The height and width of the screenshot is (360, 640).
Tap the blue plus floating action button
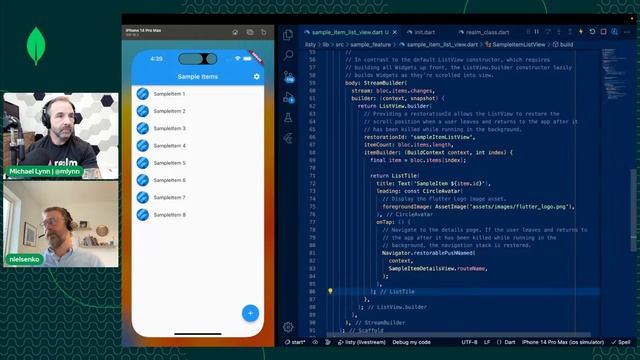(x=250, y=313)
